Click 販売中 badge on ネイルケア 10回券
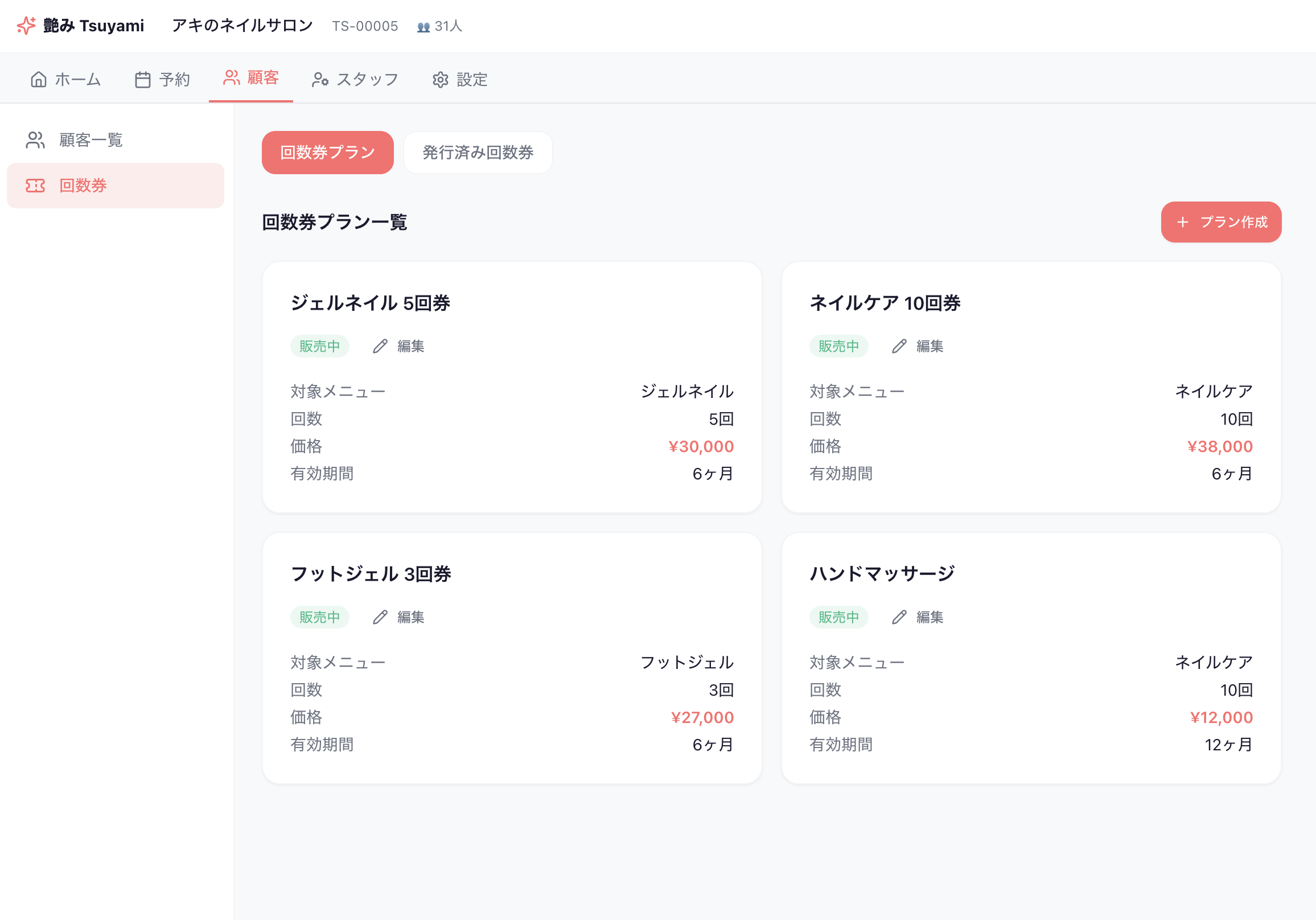 point(838,346)
